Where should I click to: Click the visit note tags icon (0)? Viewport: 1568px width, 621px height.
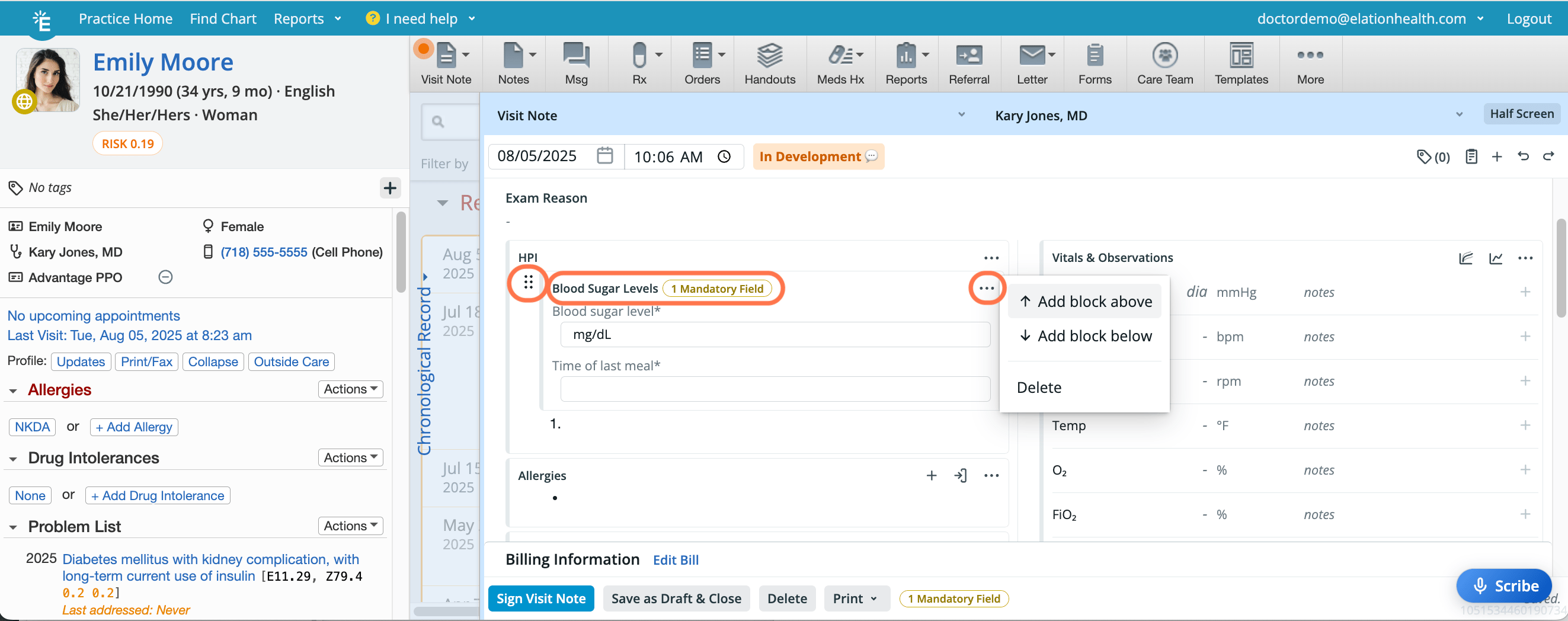click(1432, 156)
